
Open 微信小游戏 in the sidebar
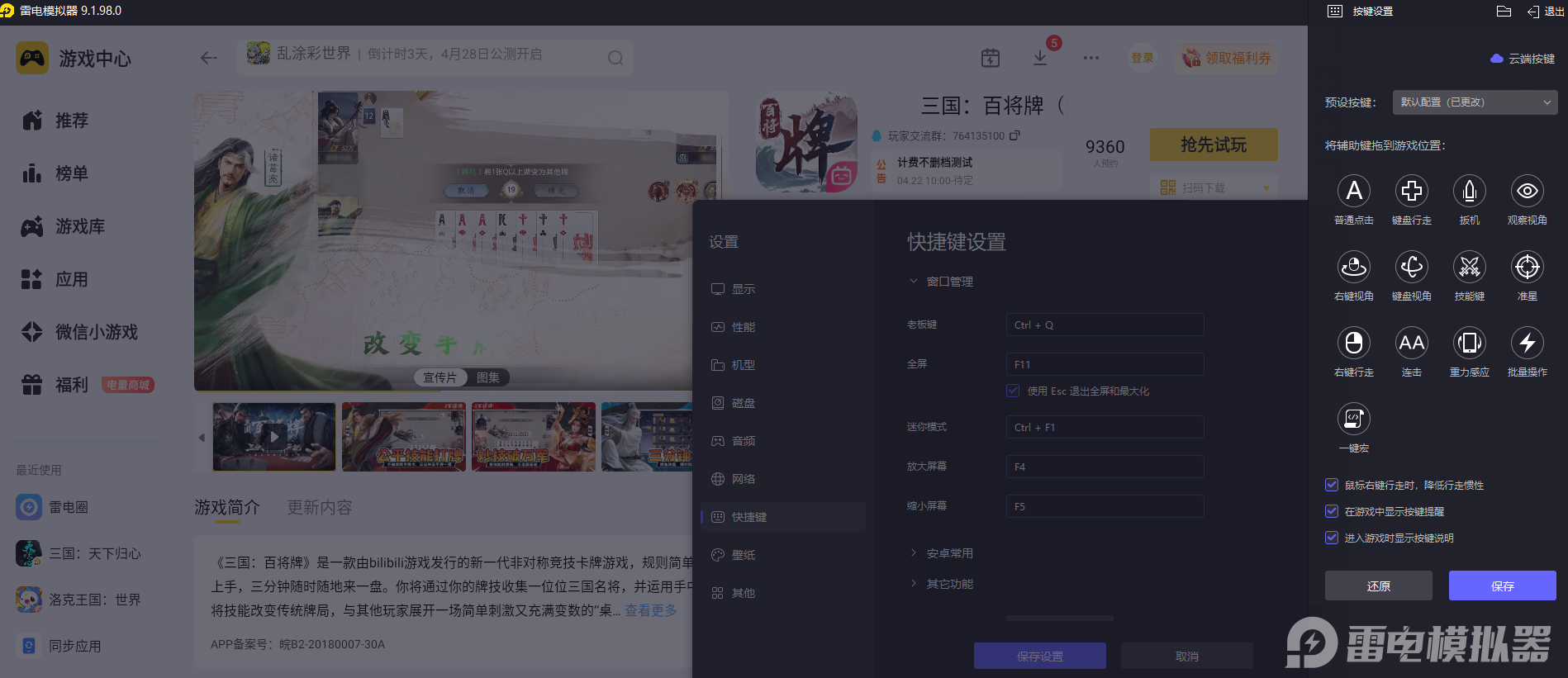(x=79, y=332)
